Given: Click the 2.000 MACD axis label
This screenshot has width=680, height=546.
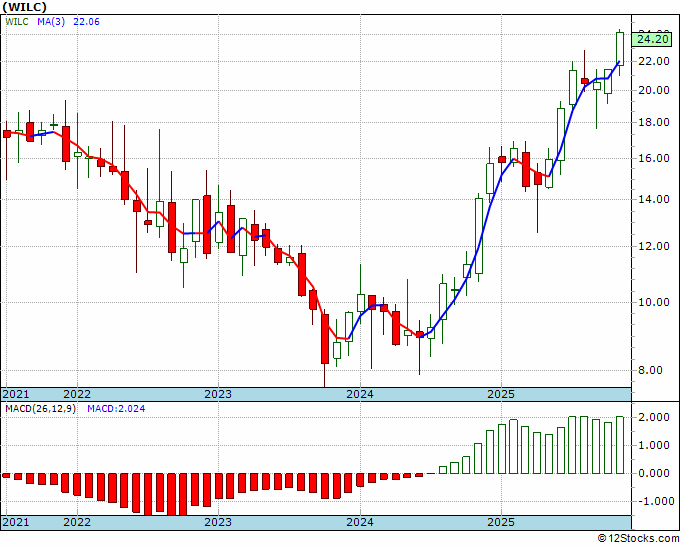Looking at the screenshot, I should (x=654, y=417).
